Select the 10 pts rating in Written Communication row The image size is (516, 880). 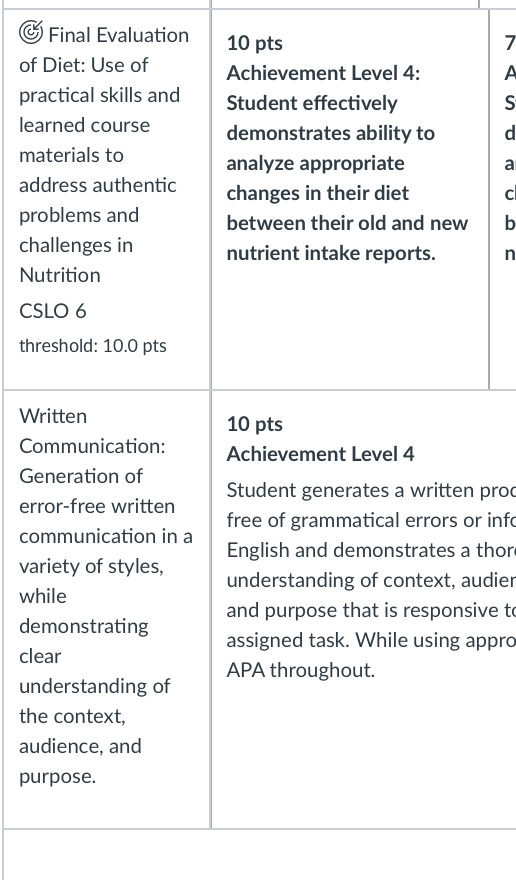coord(254,424)
